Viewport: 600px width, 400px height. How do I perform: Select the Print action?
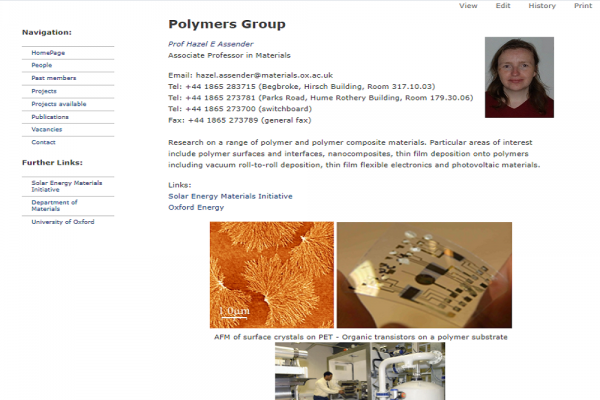583,6
